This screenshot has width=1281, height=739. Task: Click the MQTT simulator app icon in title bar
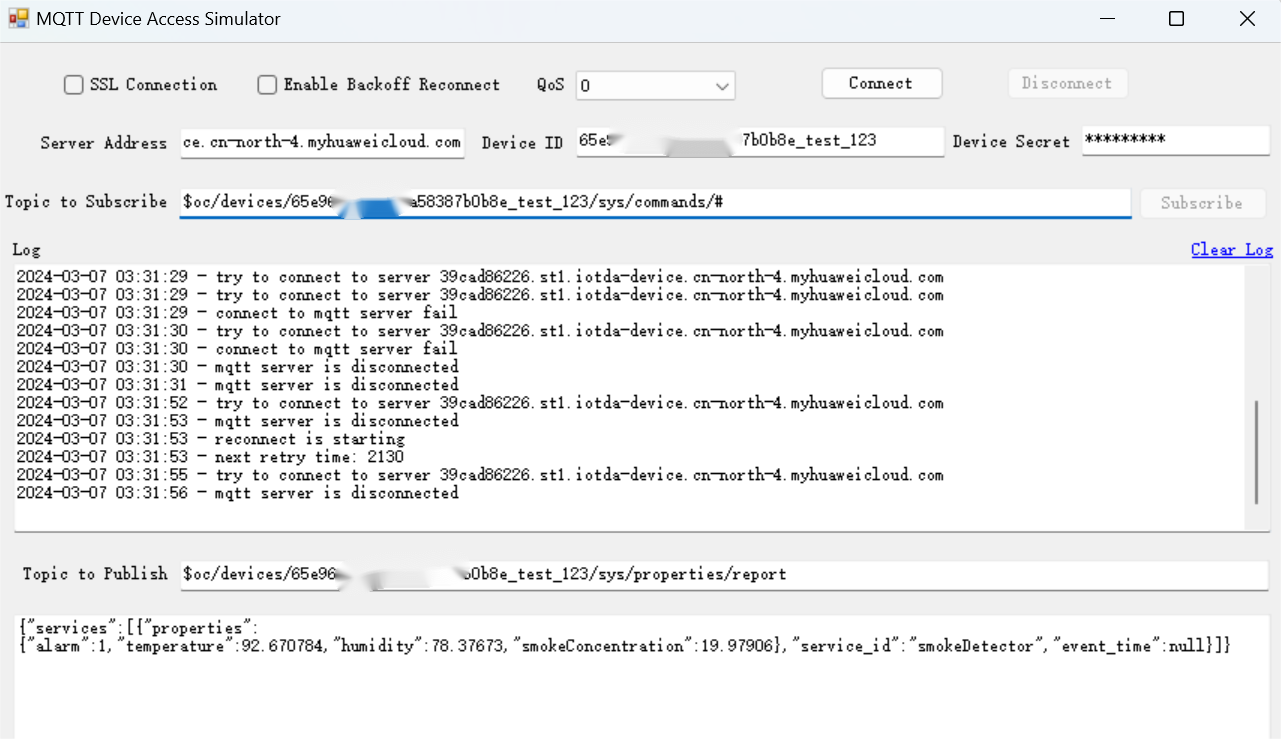point(18,19)
